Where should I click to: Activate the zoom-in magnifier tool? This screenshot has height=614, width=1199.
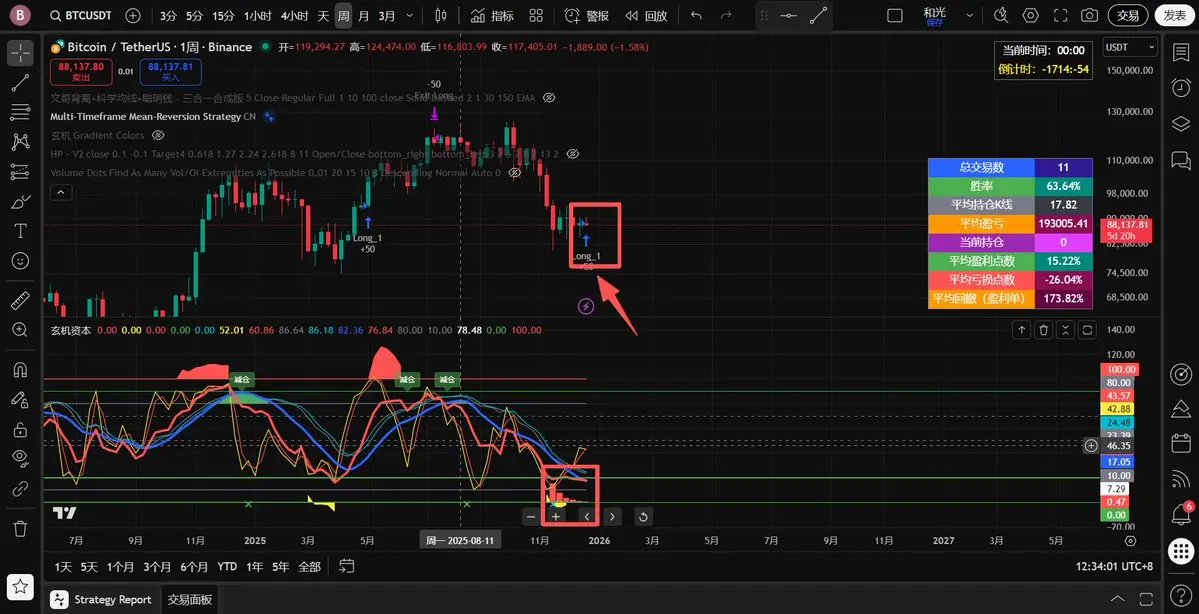(x=21, y=330)
